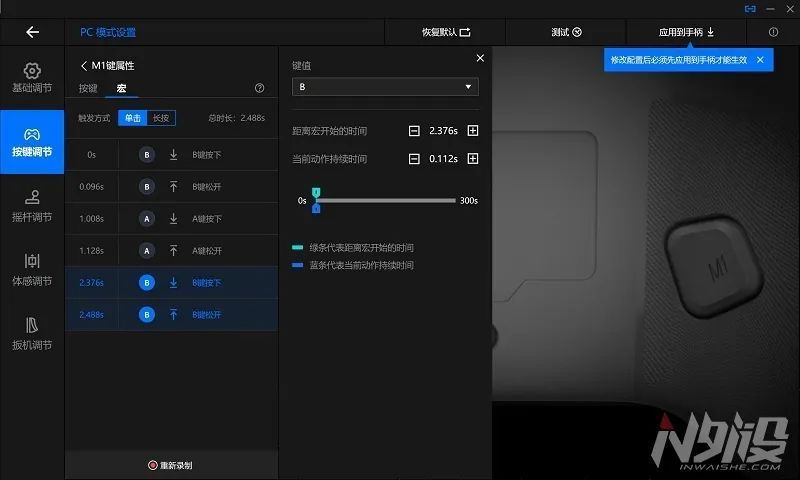
Task: Click the 2.376s start time value
Action: 443,131
